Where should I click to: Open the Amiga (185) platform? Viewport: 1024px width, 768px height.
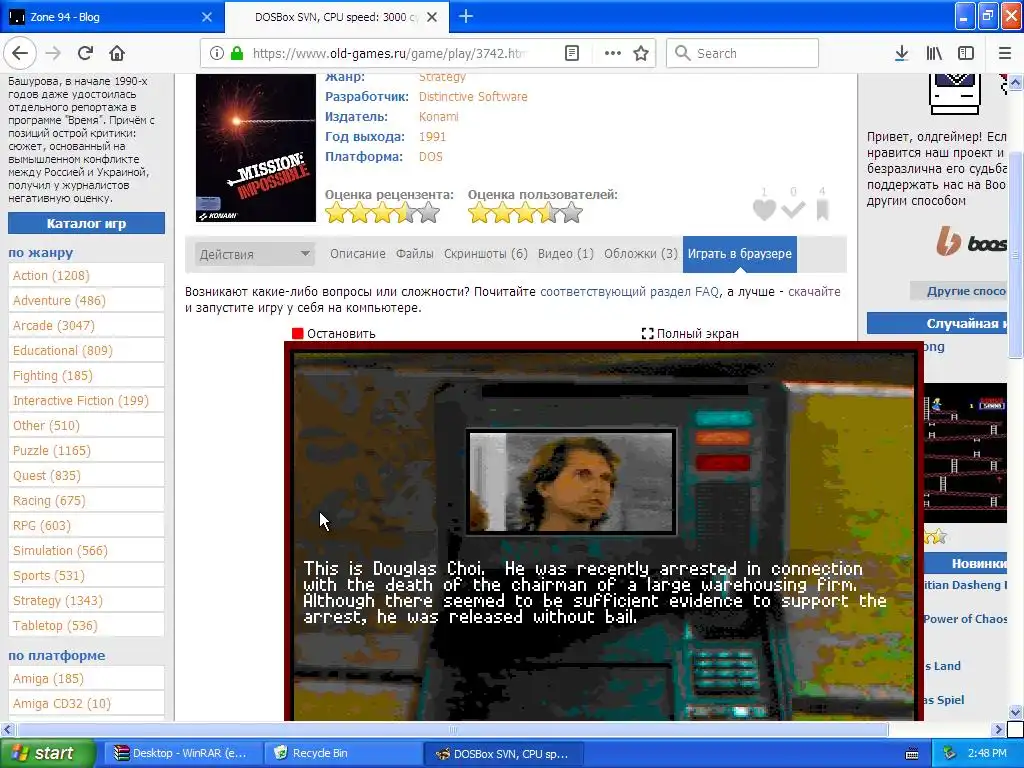(x=86, y=679)
